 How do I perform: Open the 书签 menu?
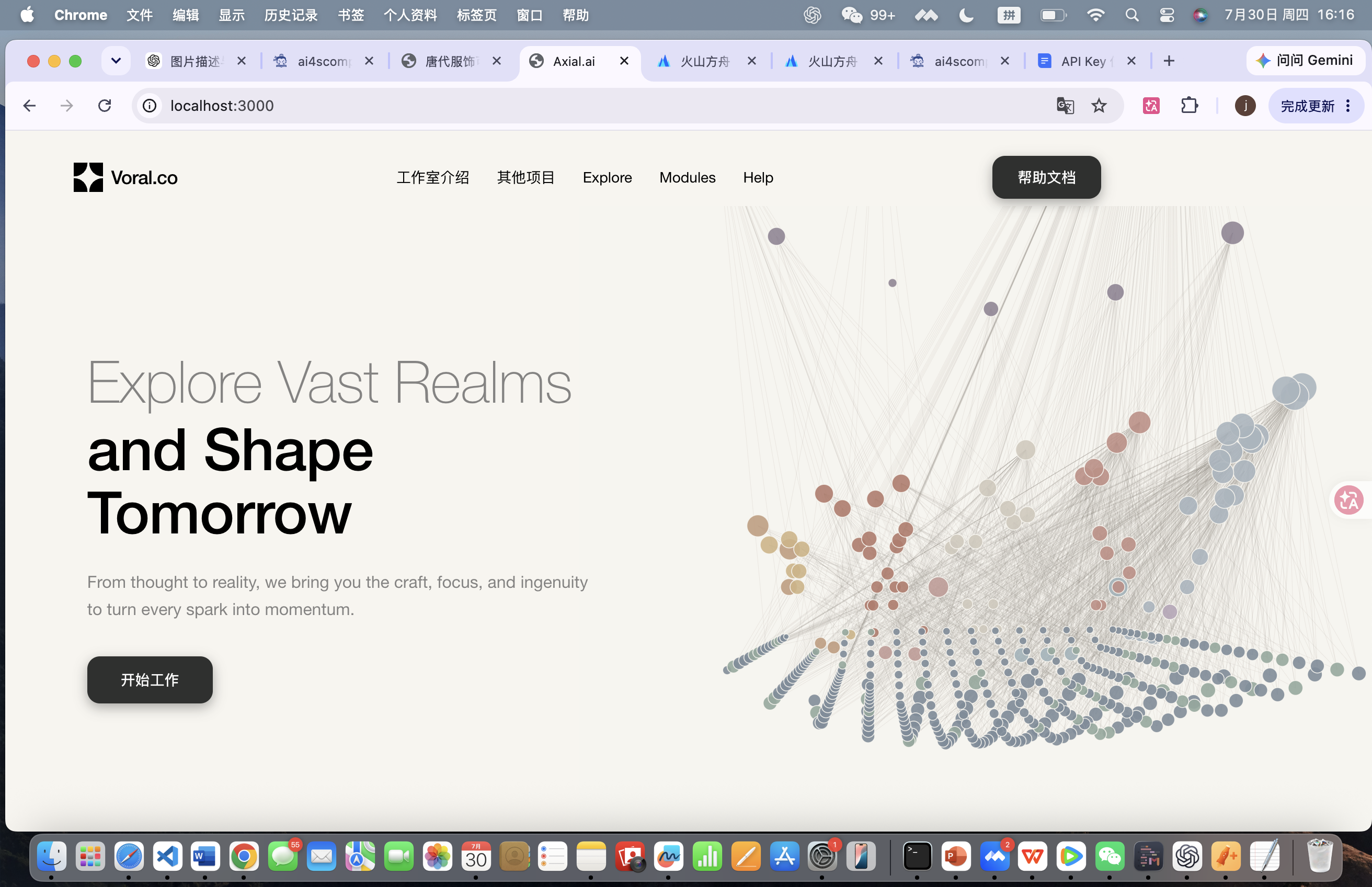click(351, 15)
